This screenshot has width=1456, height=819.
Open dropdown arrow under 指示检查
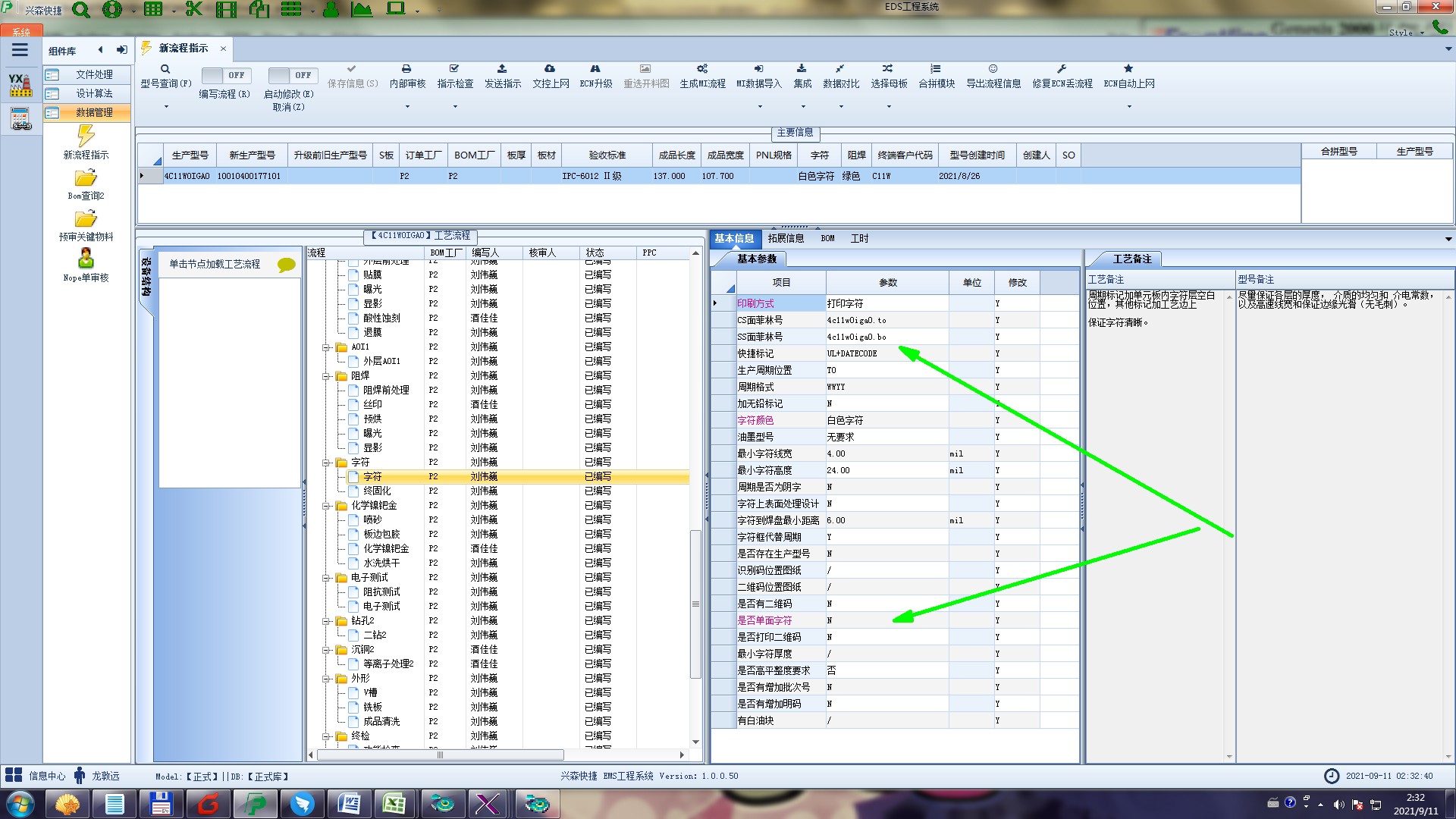(455, 106)
